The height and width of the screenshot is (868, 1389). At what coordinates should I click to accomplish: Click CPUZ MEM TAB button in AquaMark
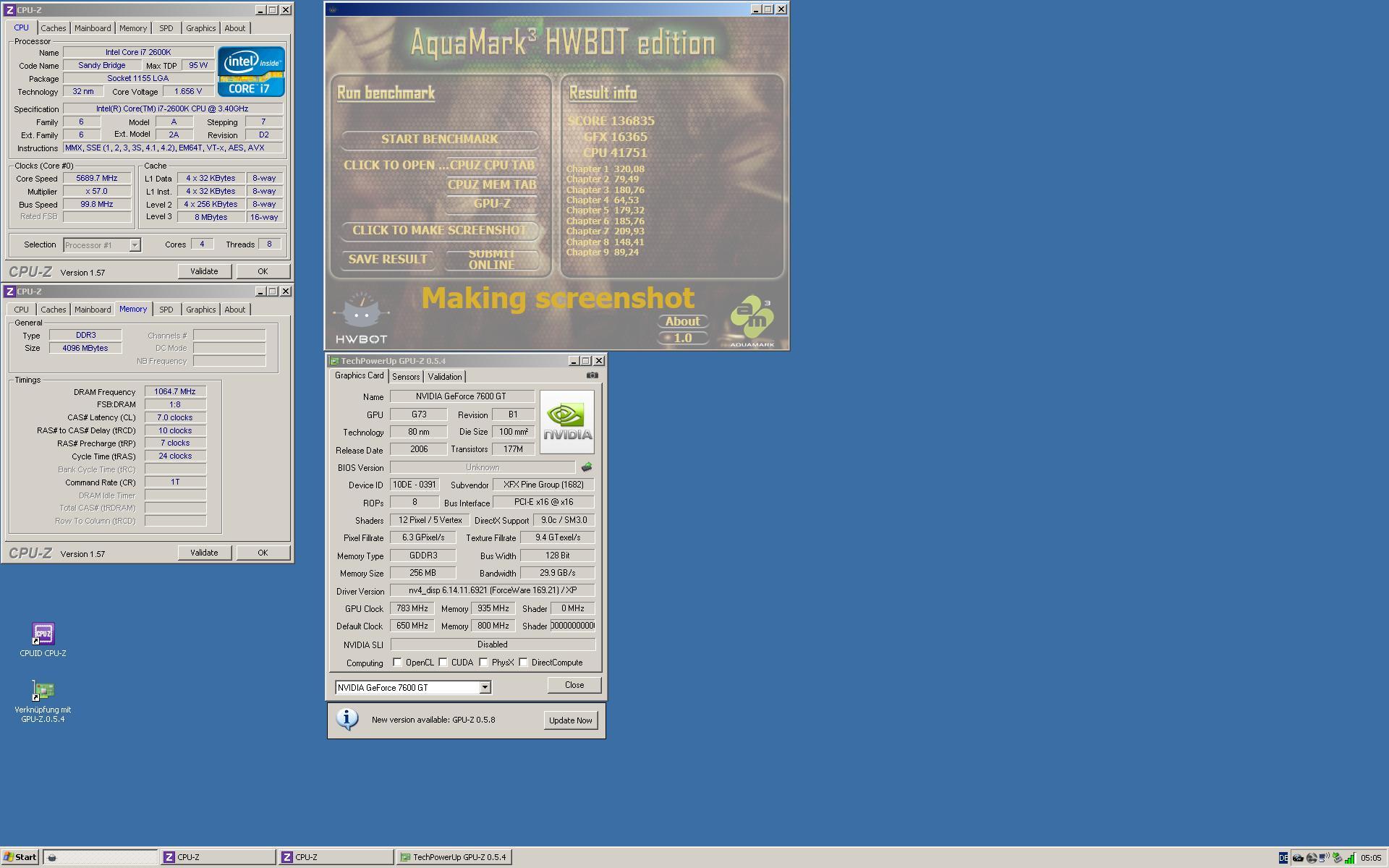pyautogui.click(x=492, y=184)
